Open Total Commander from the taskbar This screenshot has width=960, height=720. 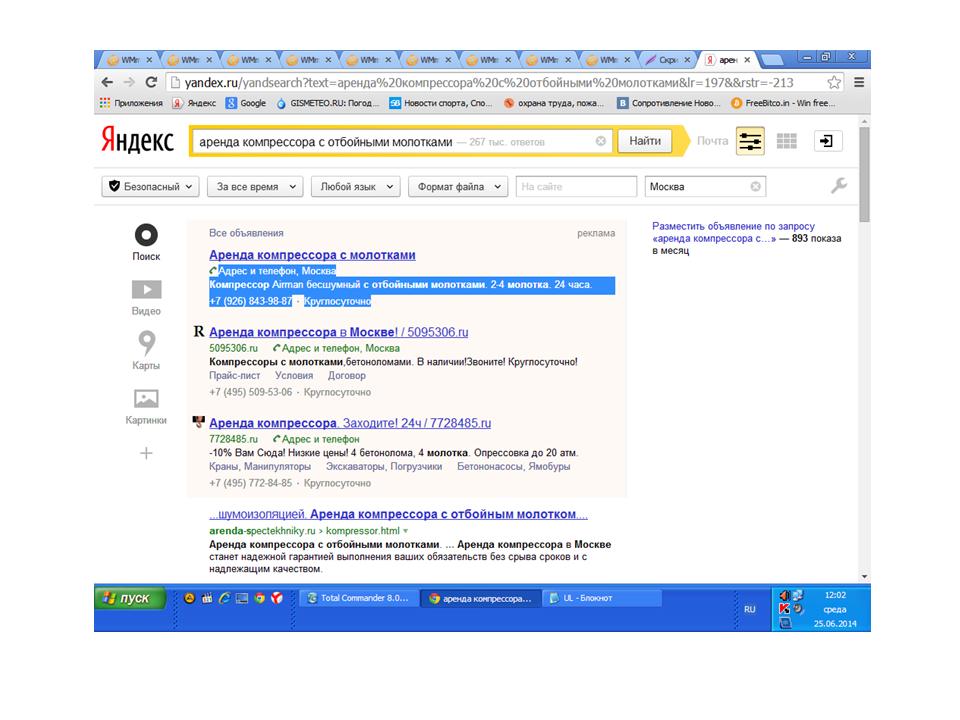[x=359, y=598]
